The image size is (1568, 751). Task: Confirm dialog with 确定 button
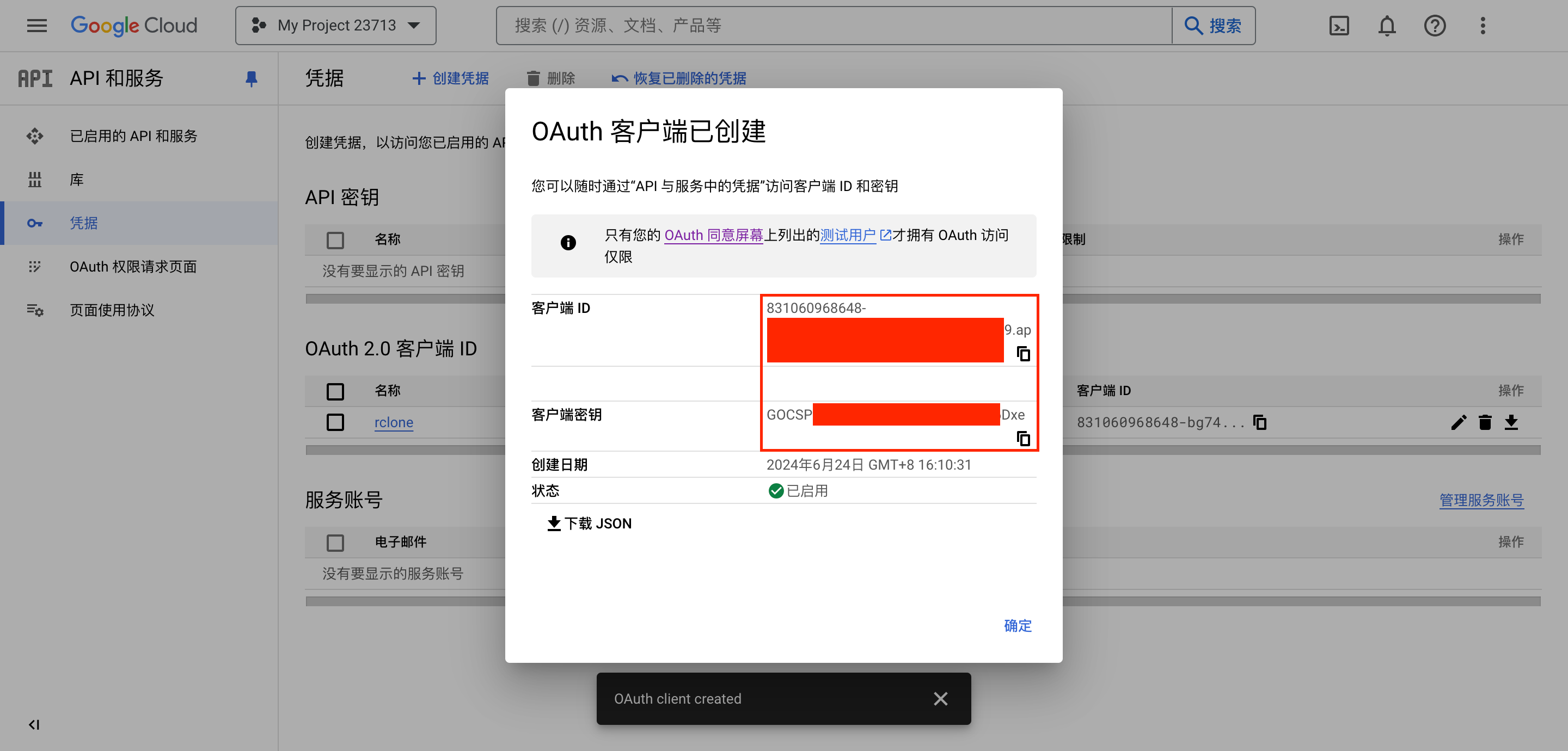(x=1017, y=626)
